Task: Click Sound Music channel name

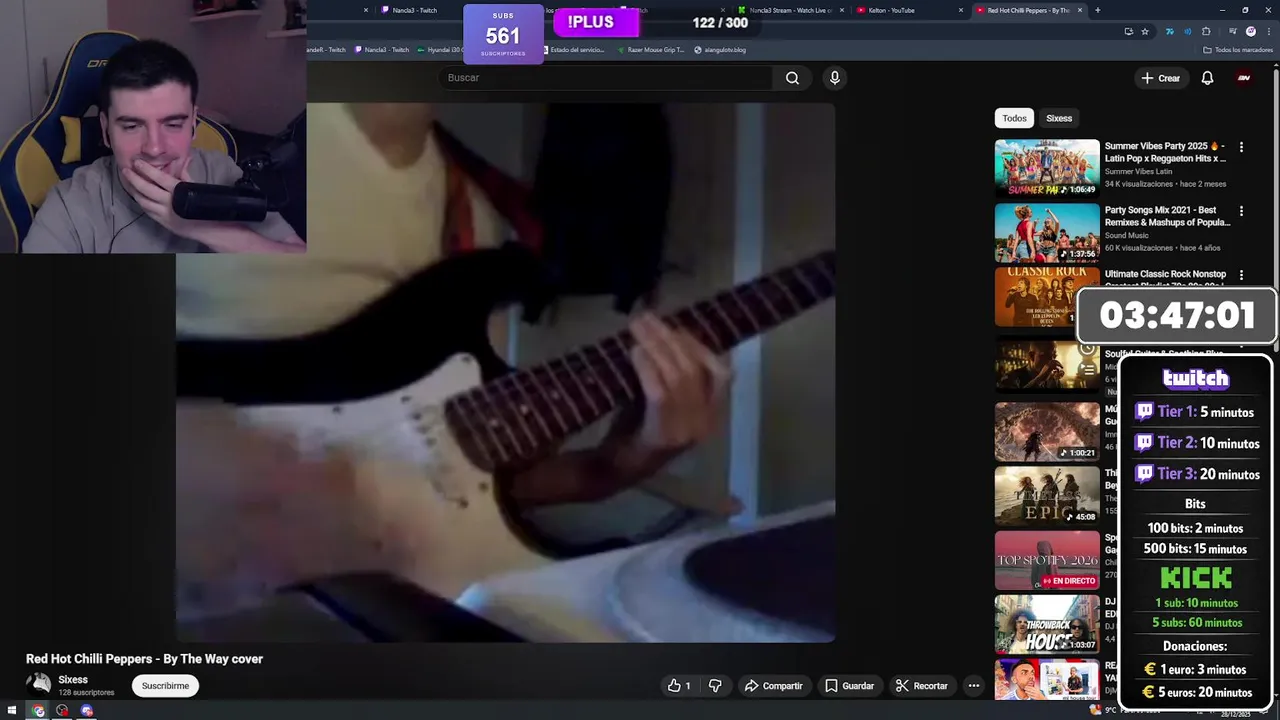Action: (x=1126, y=236)
